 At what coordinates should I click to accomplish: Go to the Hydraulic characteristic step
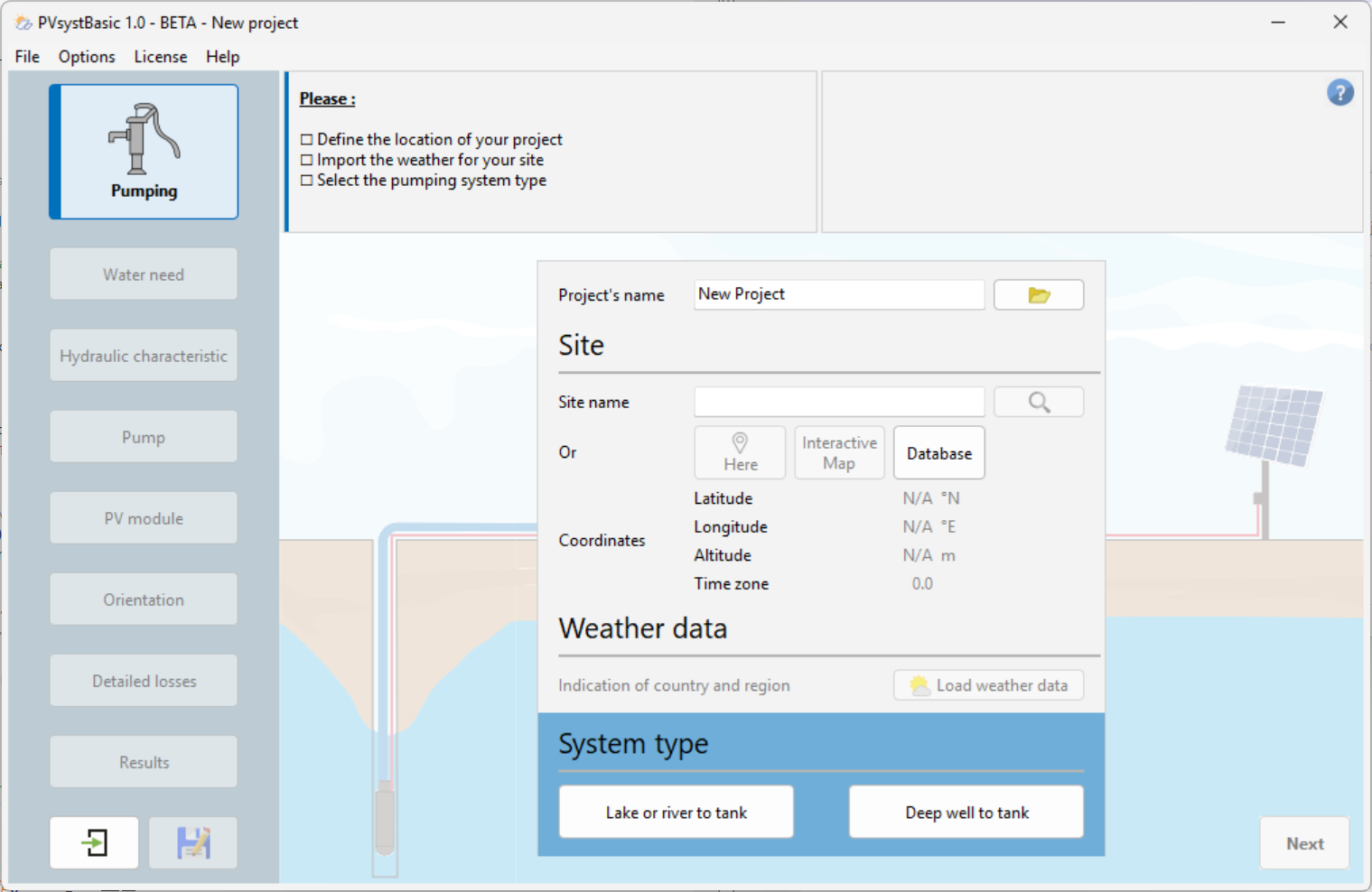pos(144,356)
